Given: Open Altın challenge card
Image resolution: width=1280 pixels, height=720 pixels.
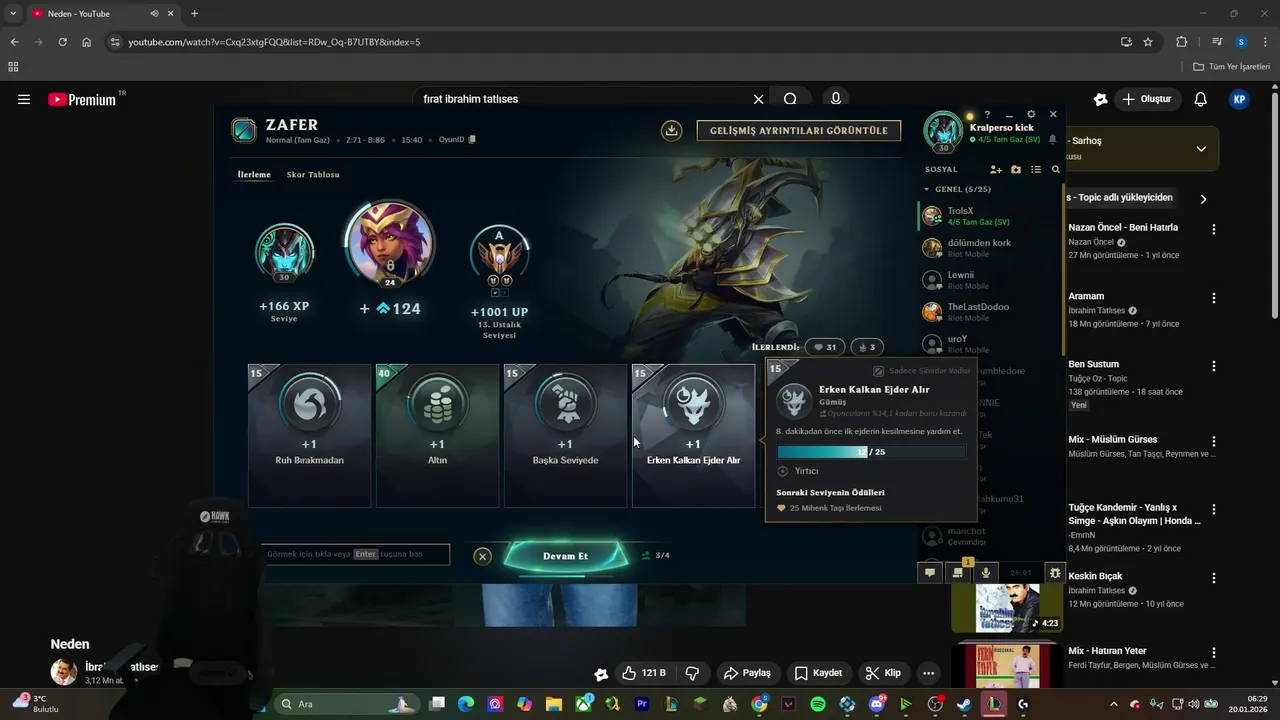Looking at the screenshot, I should [x=437, y=436].
